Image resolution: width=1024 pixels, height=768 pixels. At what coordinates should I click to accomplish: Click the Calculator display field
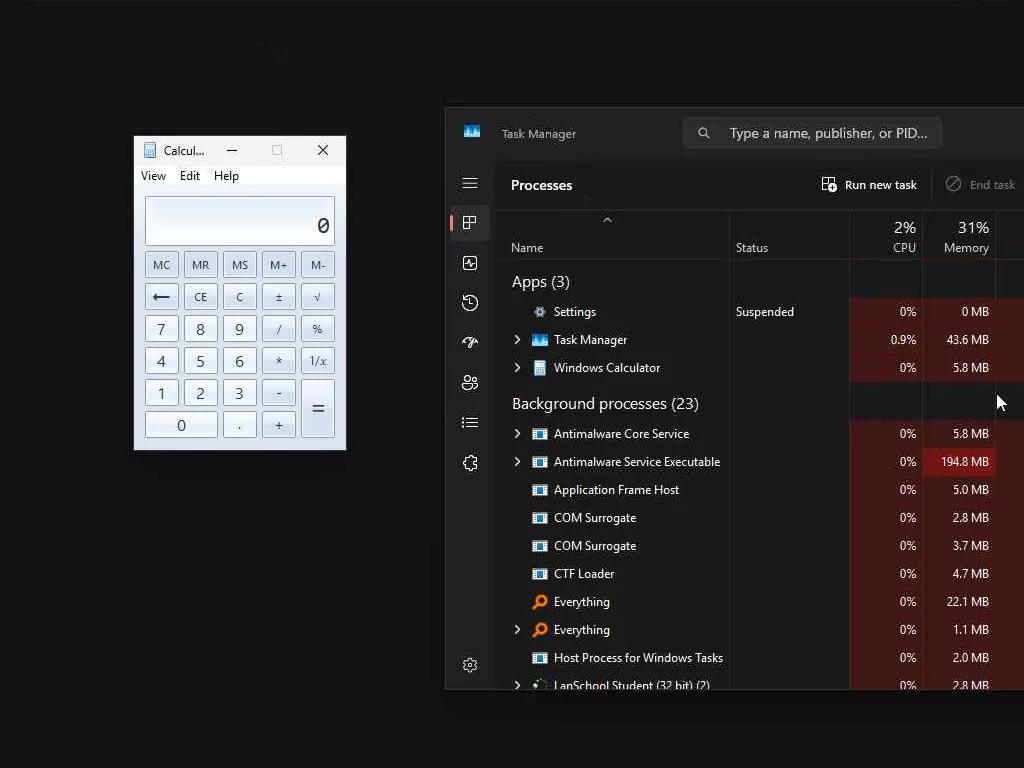pyautogui.click(x=240, y=221)
